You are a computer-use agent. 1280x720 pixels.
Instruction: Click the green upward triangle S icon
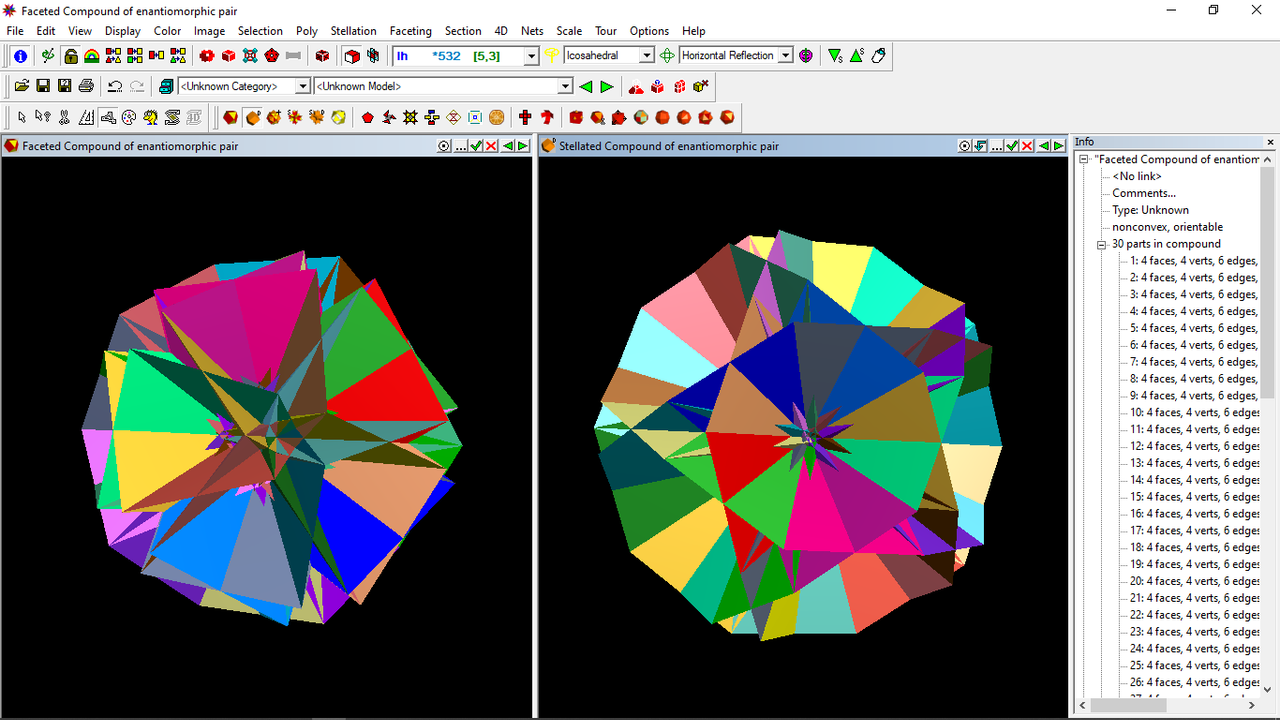click(x=857, y=56)
